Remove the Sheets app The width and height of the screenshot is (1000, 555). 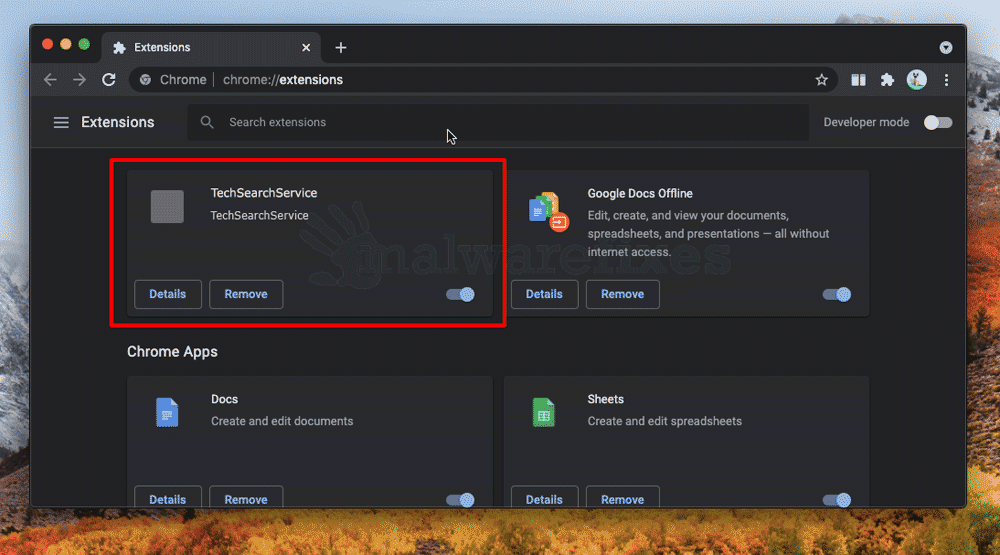(622, 498)
